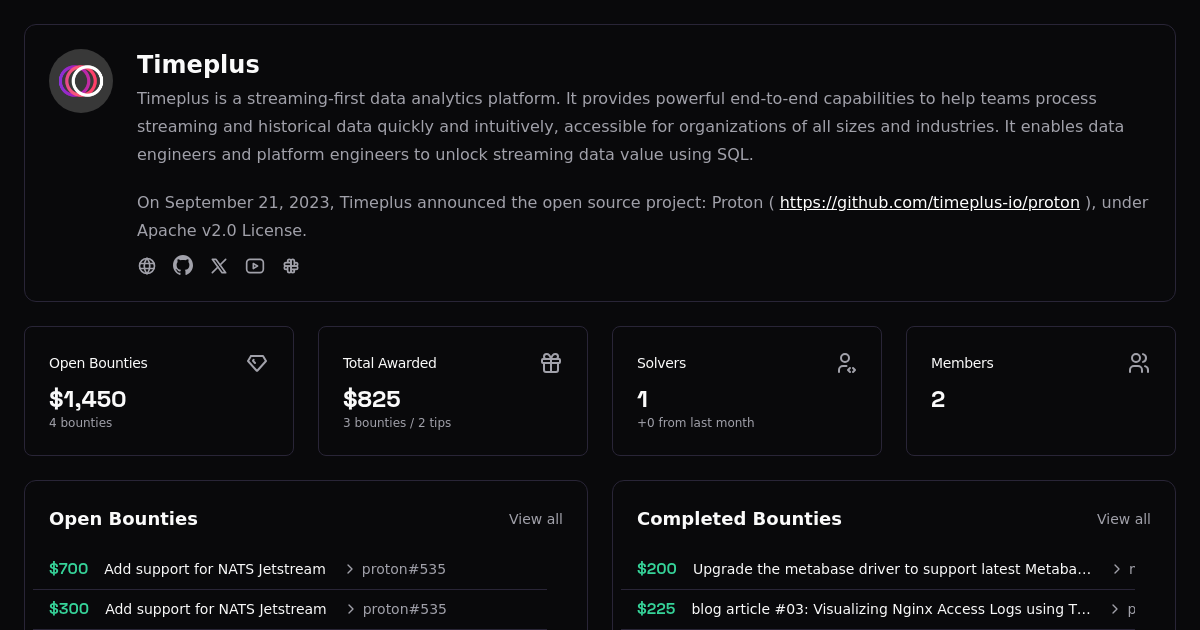Click the Timeplus logo avatar
Screen dimensions: 1200x630
81,81
